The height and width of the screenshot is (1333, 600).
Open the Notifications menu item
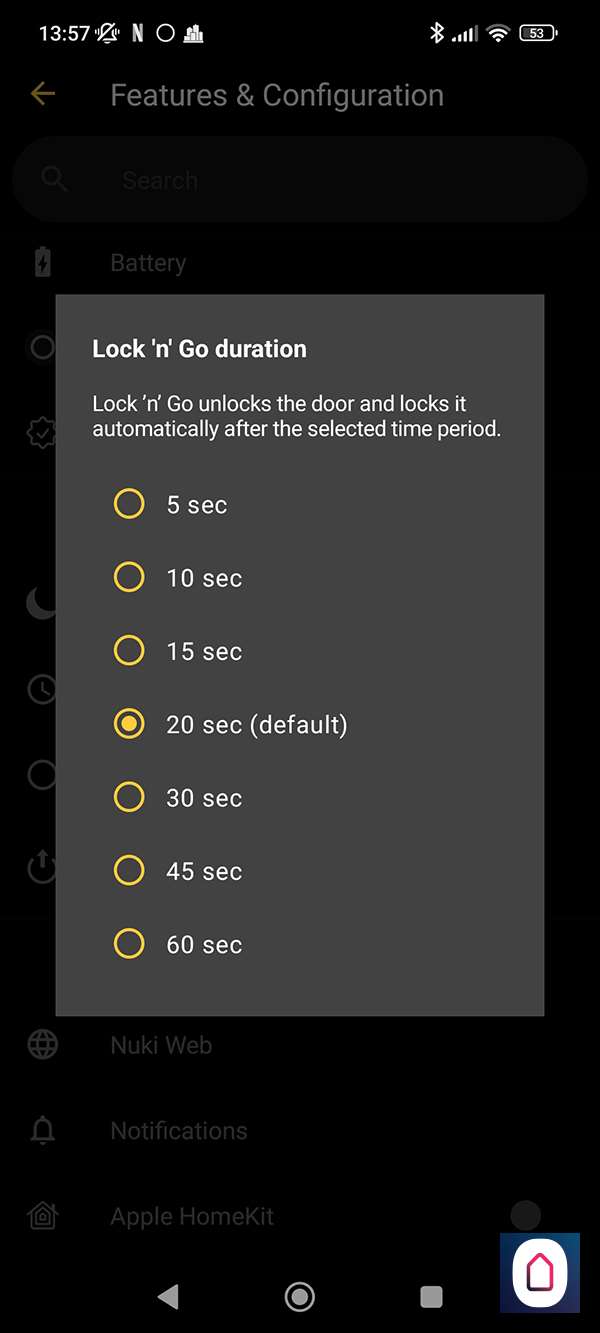click(x=179, y=1131)
